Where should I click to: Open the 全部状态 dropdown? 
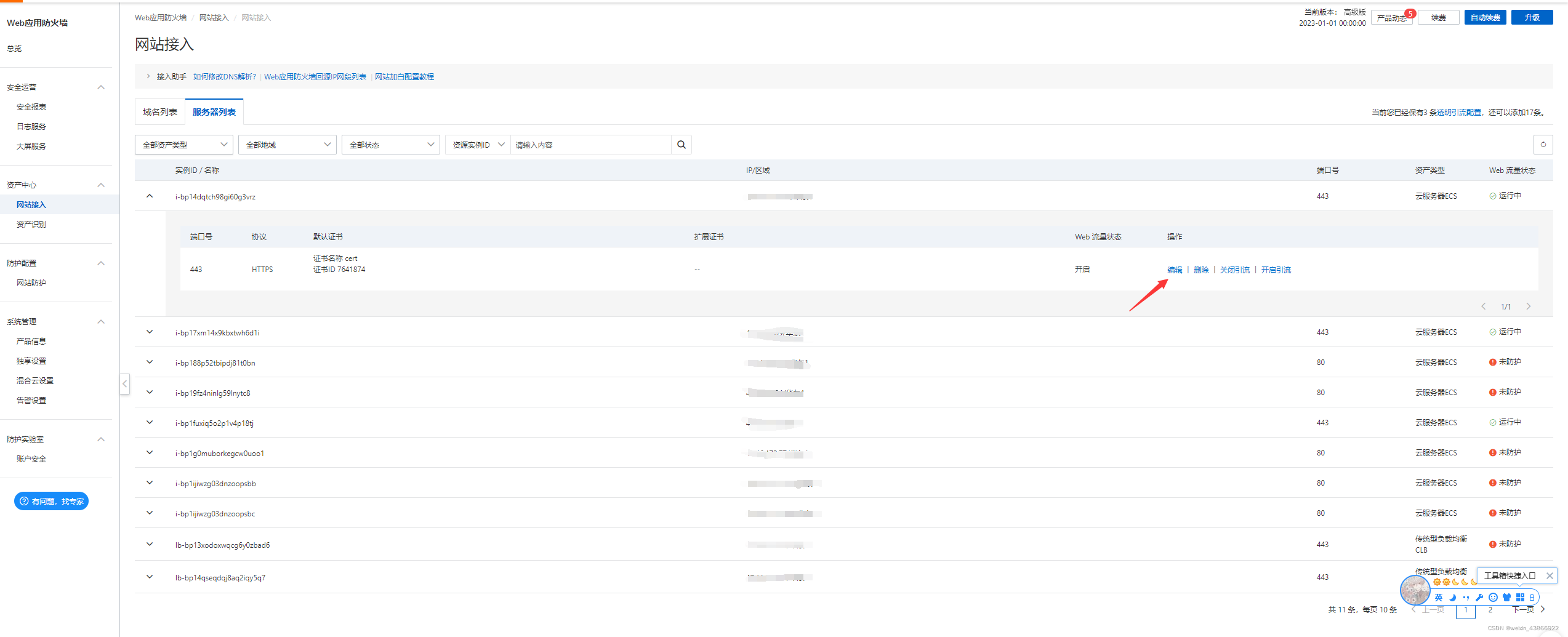point(391,145)
